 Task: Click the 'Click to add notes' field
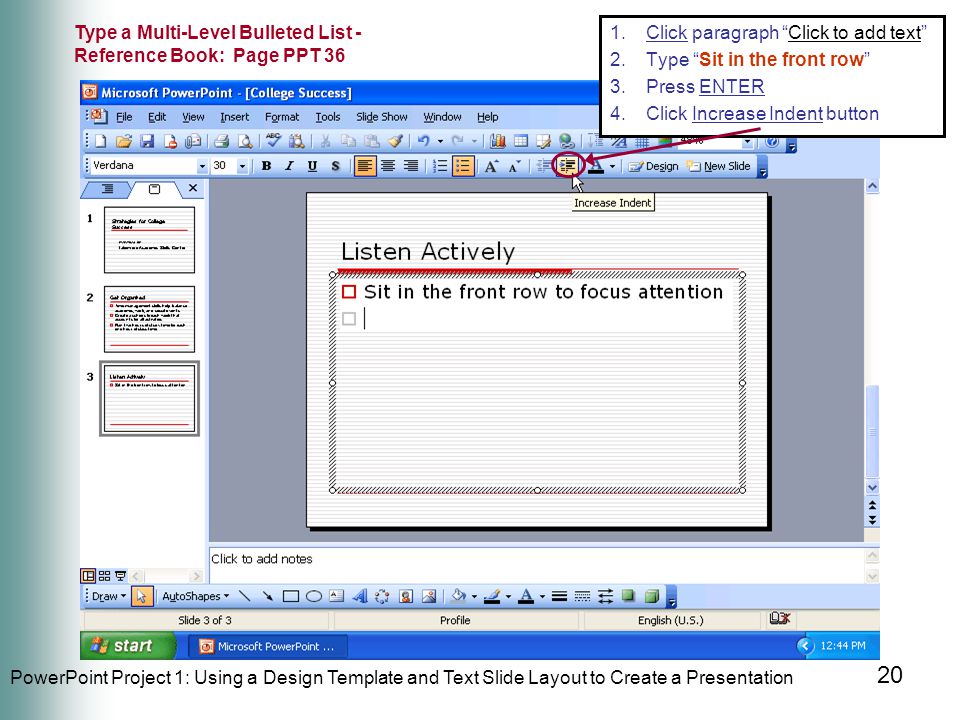[x=536, y=564]
